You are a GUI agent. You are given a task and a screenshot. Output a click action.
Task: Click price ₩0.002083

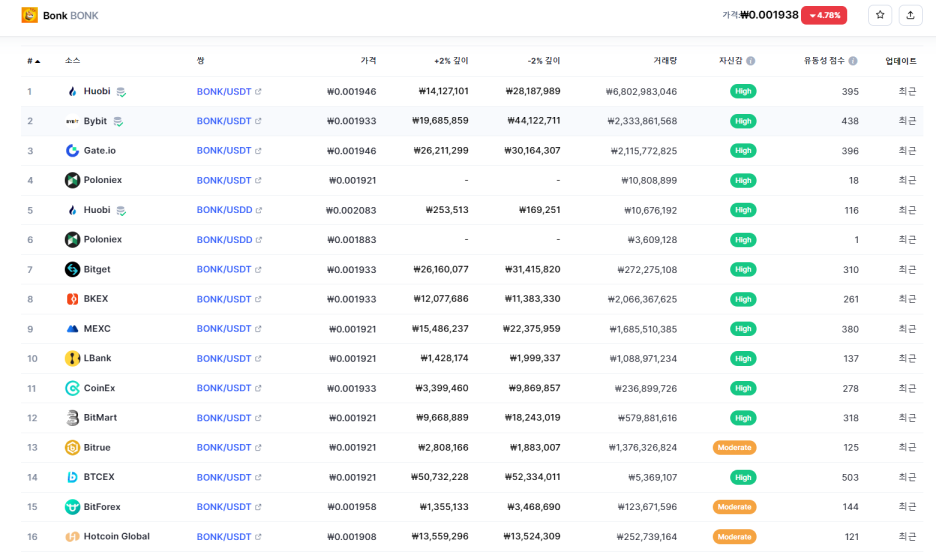(x=351, y=211)
